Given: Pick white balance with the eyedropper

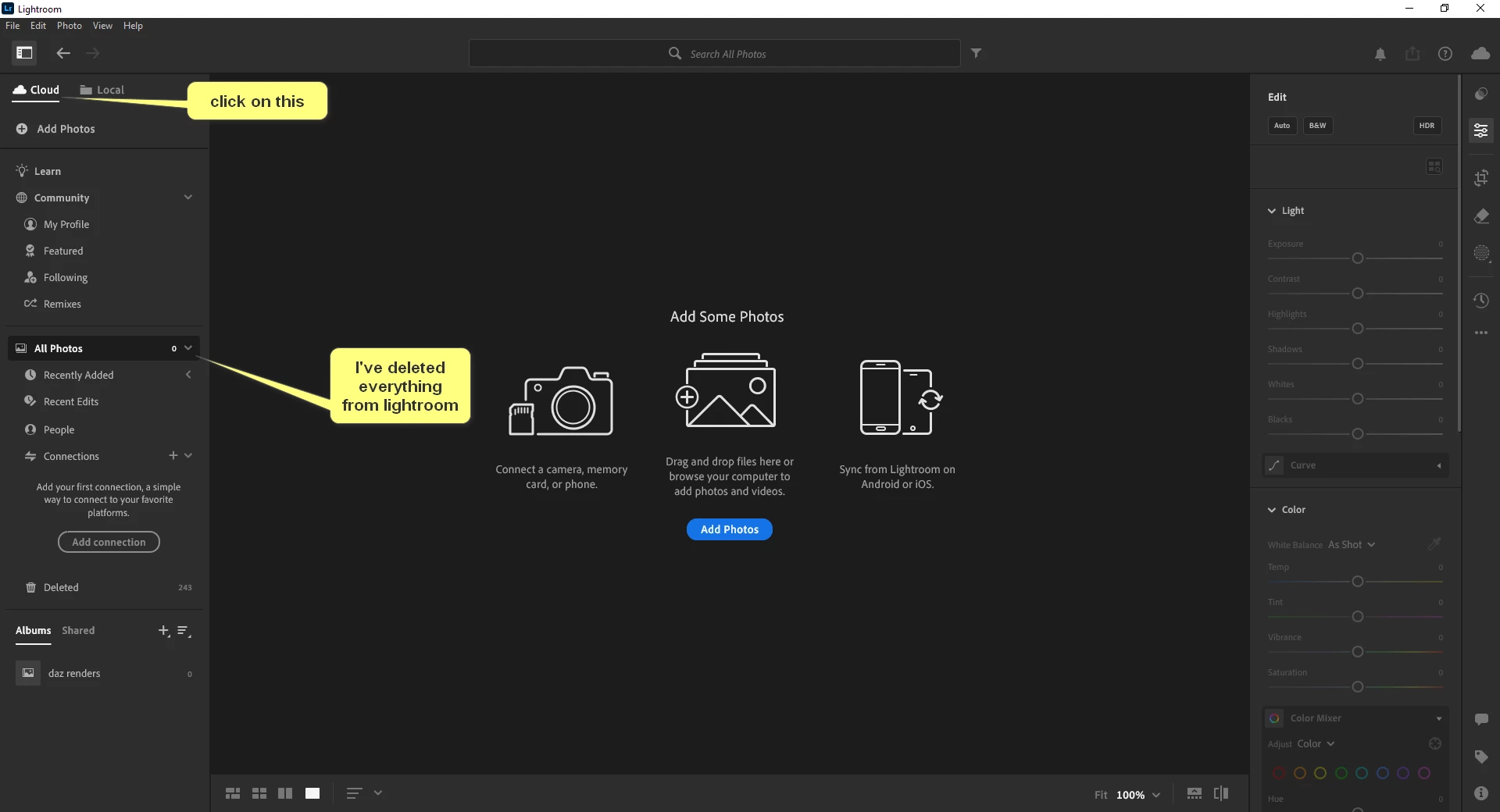Looking at the screenshot, I should pos(1434,543).
